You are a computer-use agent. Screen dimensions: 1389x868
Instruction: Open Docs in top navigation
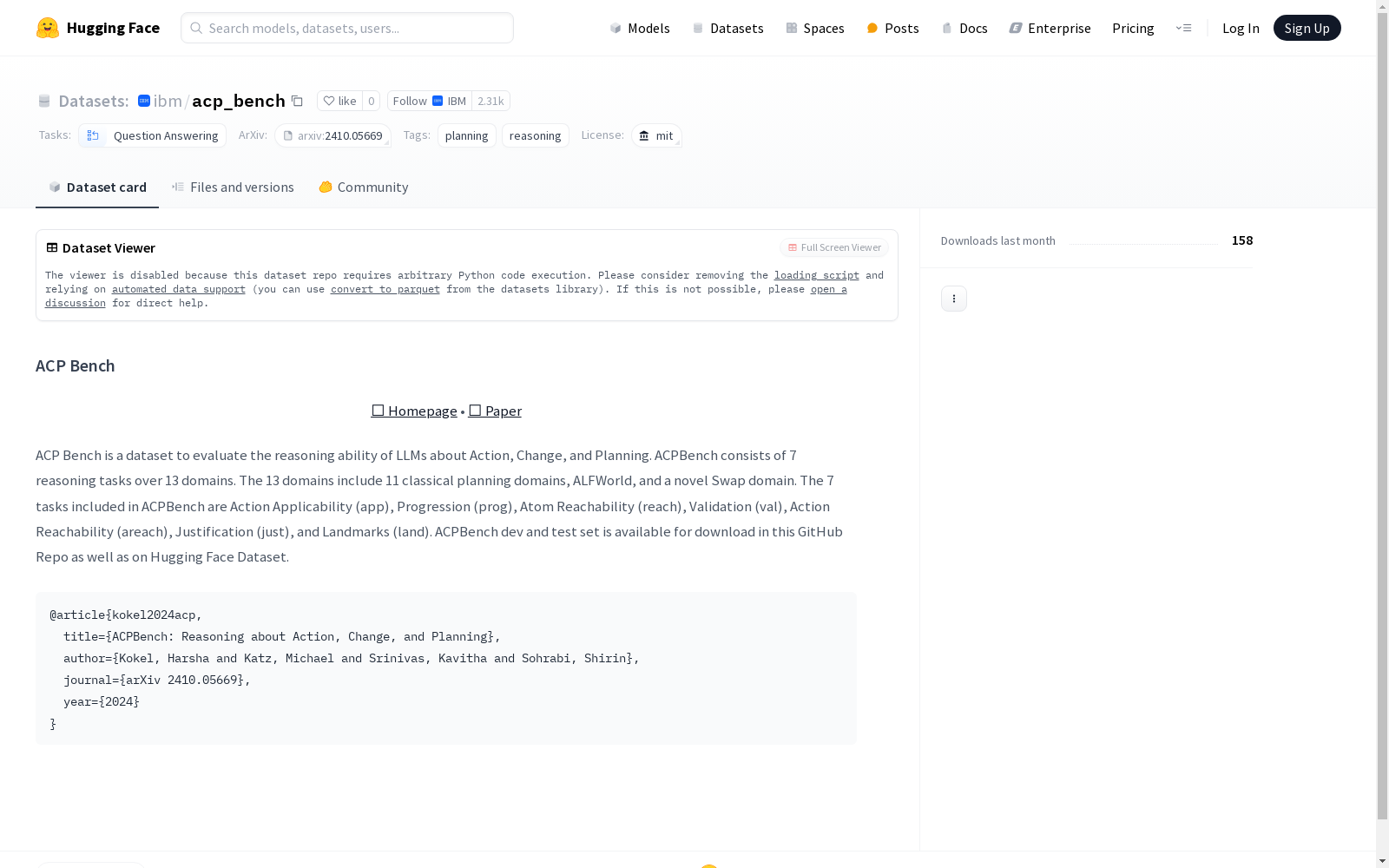click(964, 28)
